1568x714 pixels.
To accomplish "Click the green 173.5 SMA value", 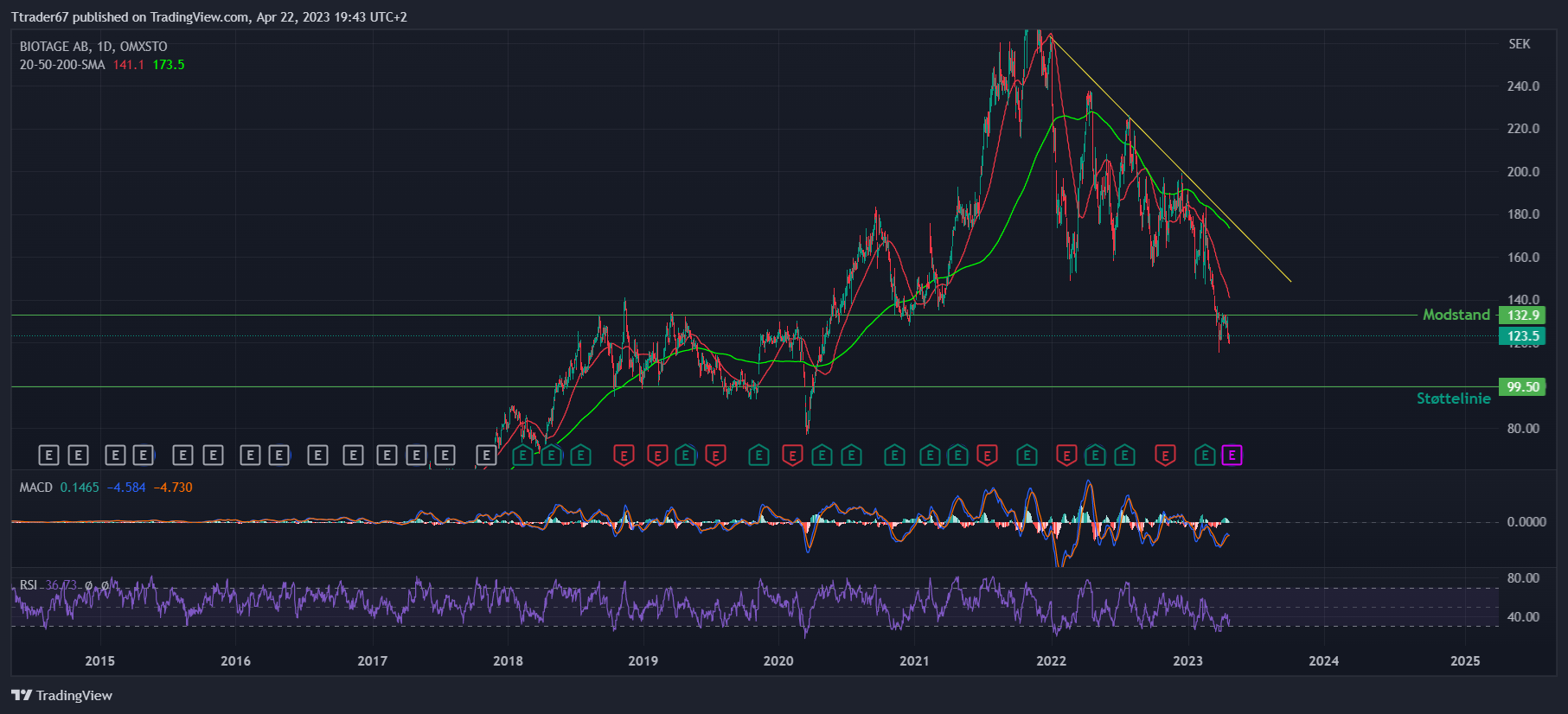I will pos(169,65).
